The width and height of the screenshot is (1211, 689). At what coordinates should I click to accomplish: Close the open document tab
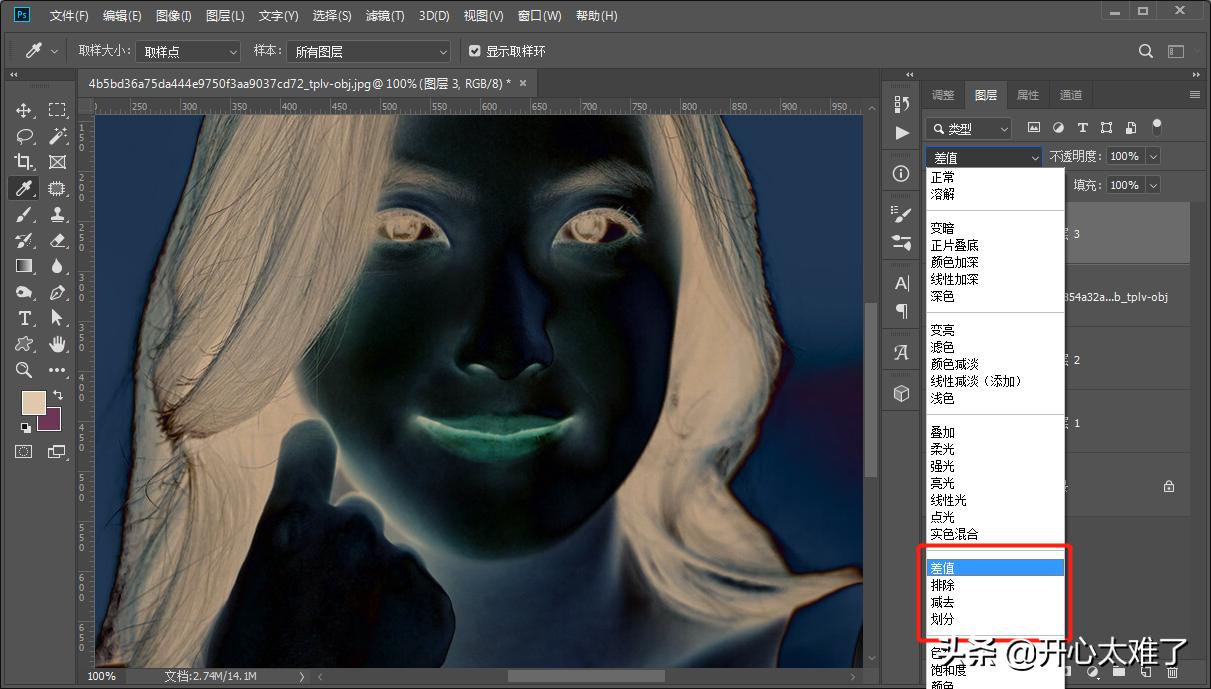(522, 82)
